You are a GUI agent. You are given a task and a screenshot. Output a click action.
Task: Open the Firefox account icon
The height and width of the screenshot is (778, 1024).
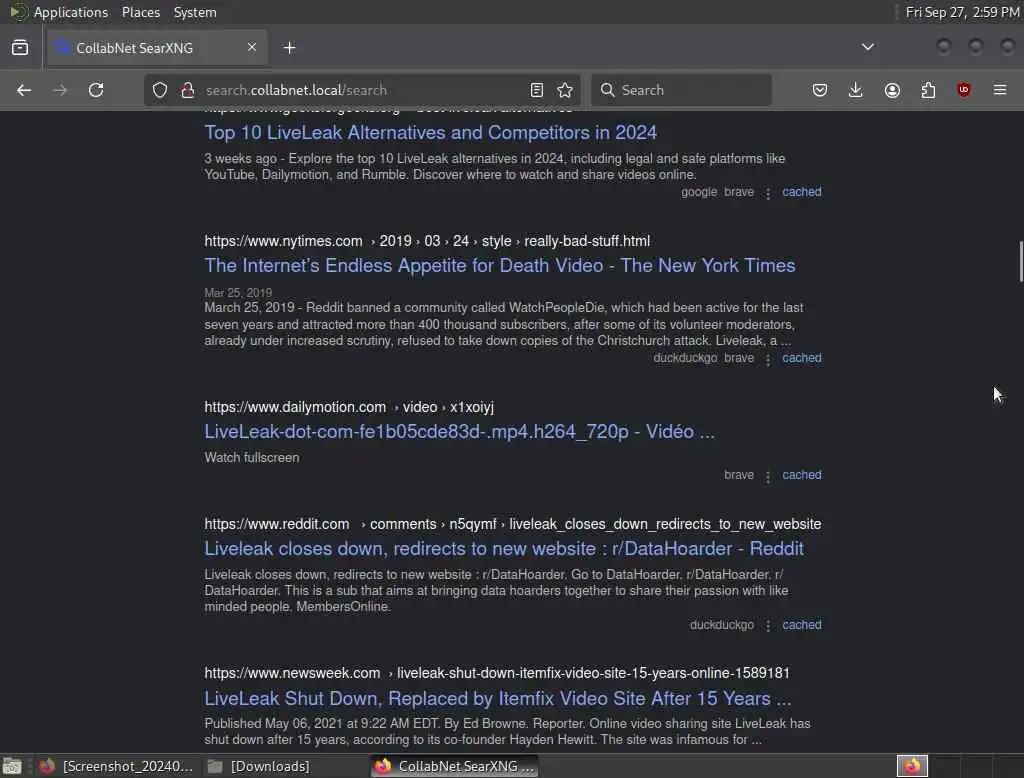point(892,90)
